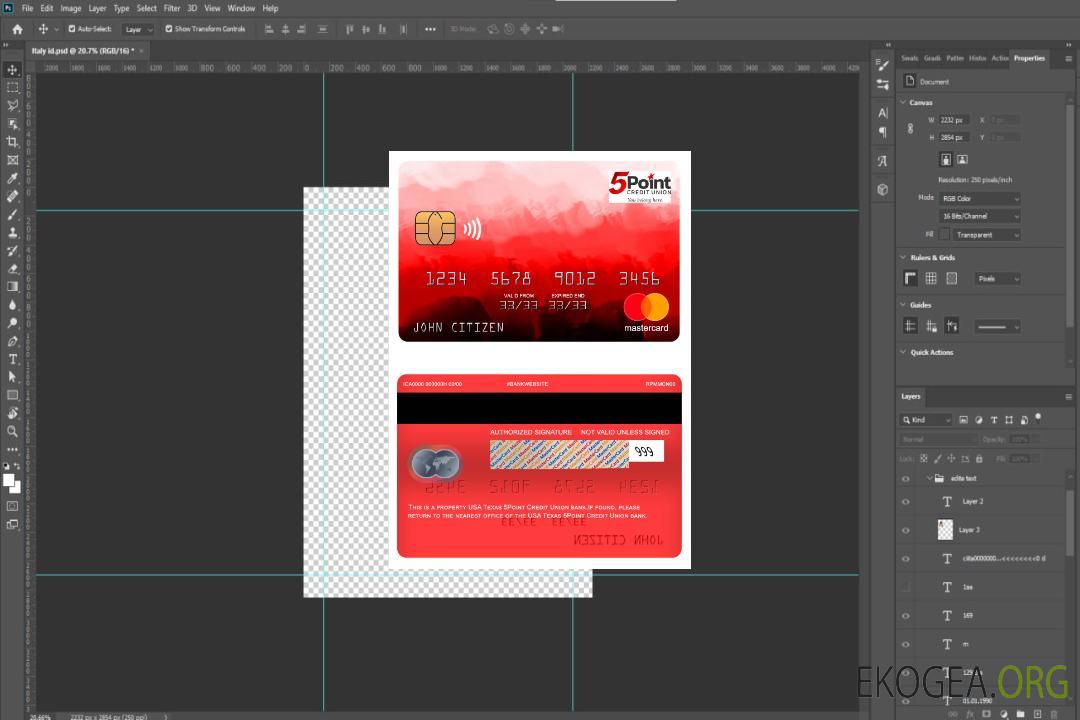Viewport: 1080px width, 720px height.
Task: Open the Auto-Select Layer dropdown
Action: (138, 30)
